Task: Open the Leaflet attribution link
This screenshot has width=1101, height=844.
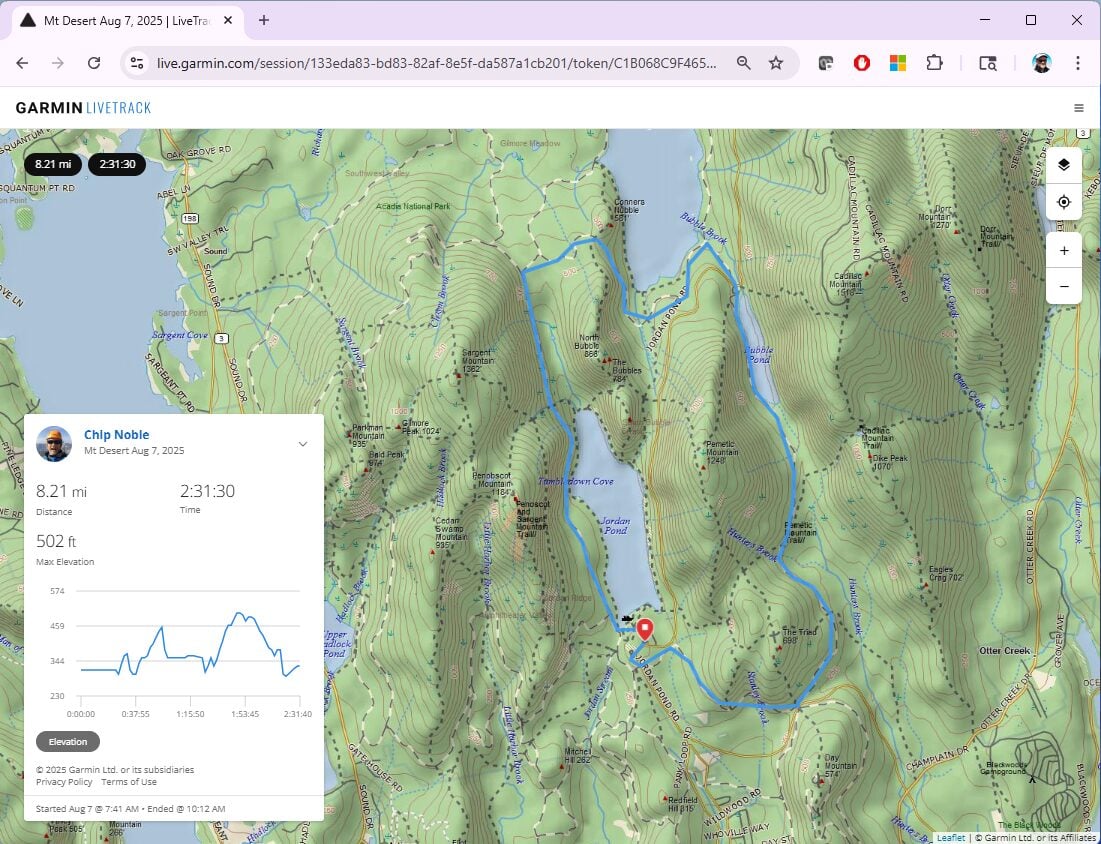Action: click(x=951, y=838)
